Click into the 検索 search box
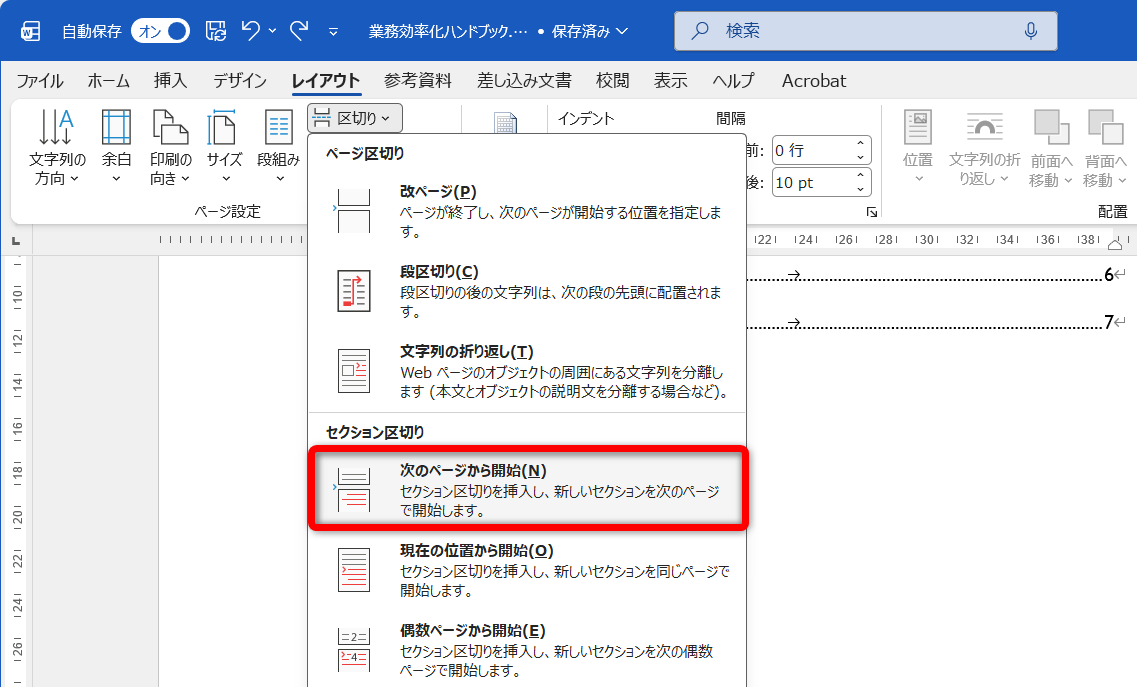 [x=865, y=30]
